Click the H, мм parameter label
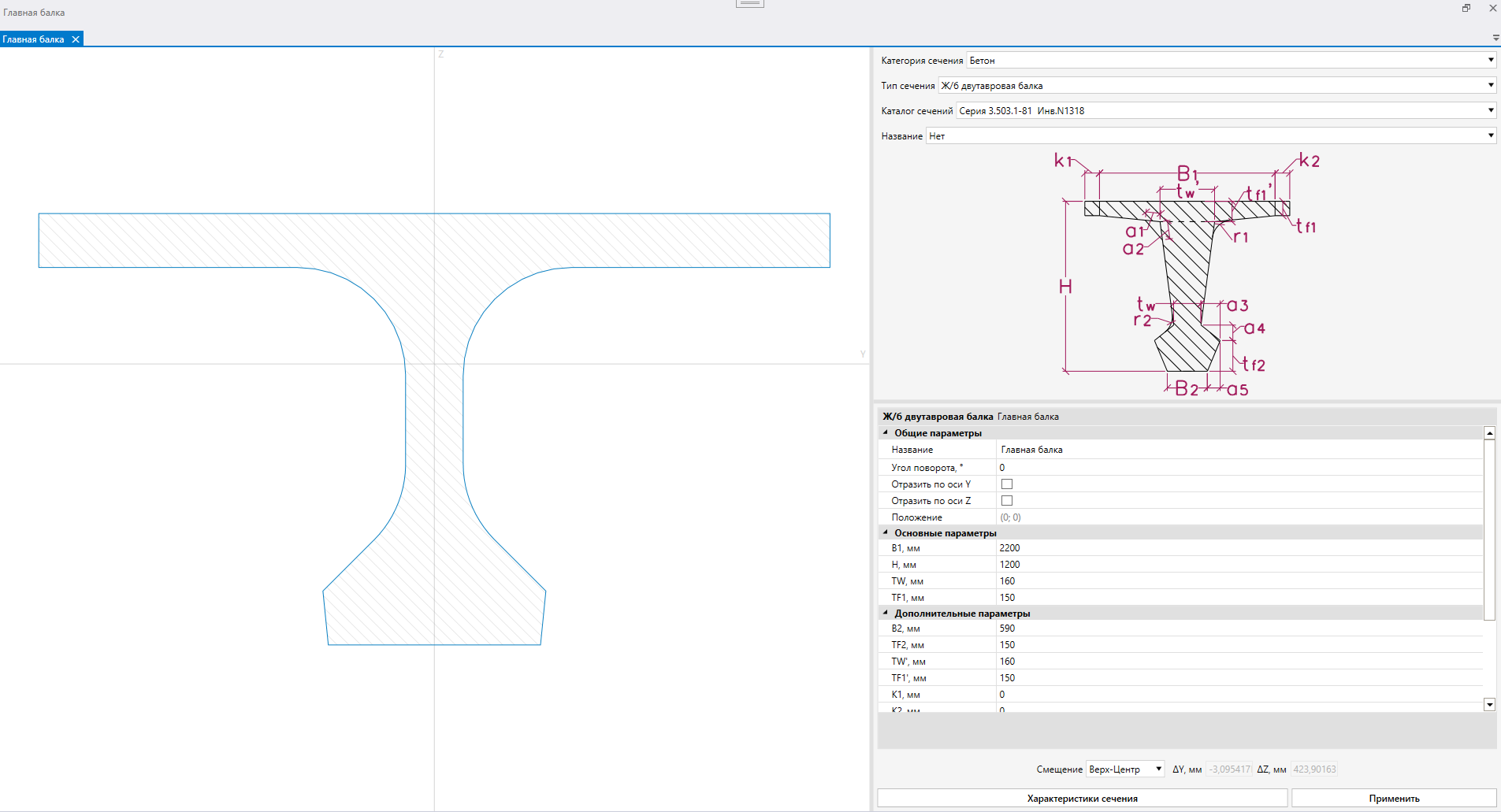Image resolution: width=1501 pixels, height=812 pixels. click(x=904, y=565)
